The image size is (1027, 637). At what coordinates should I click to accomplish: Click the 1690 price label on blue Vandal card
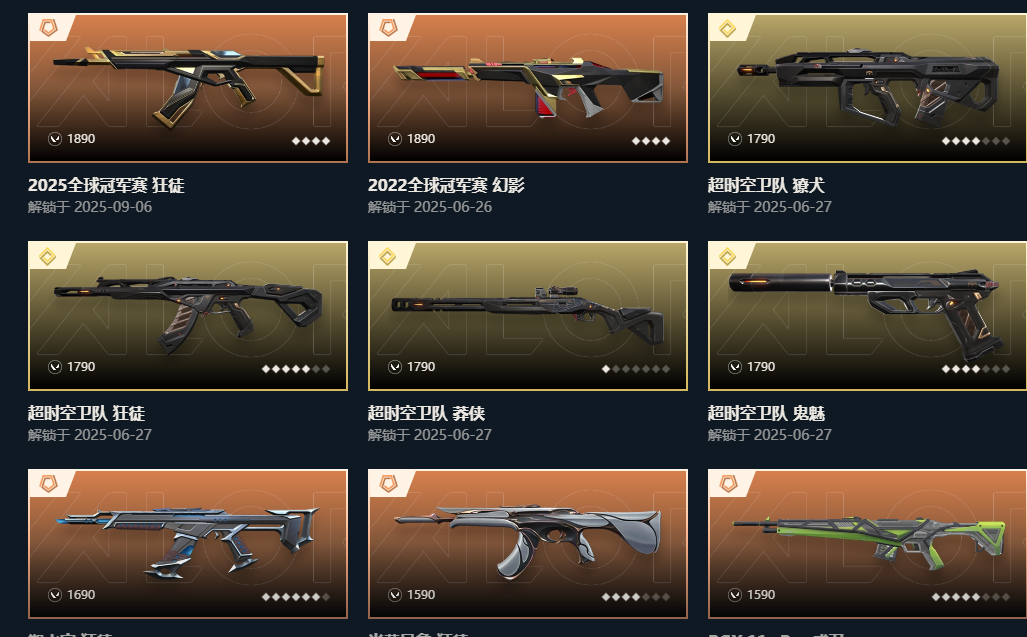[x=81, y=594]
